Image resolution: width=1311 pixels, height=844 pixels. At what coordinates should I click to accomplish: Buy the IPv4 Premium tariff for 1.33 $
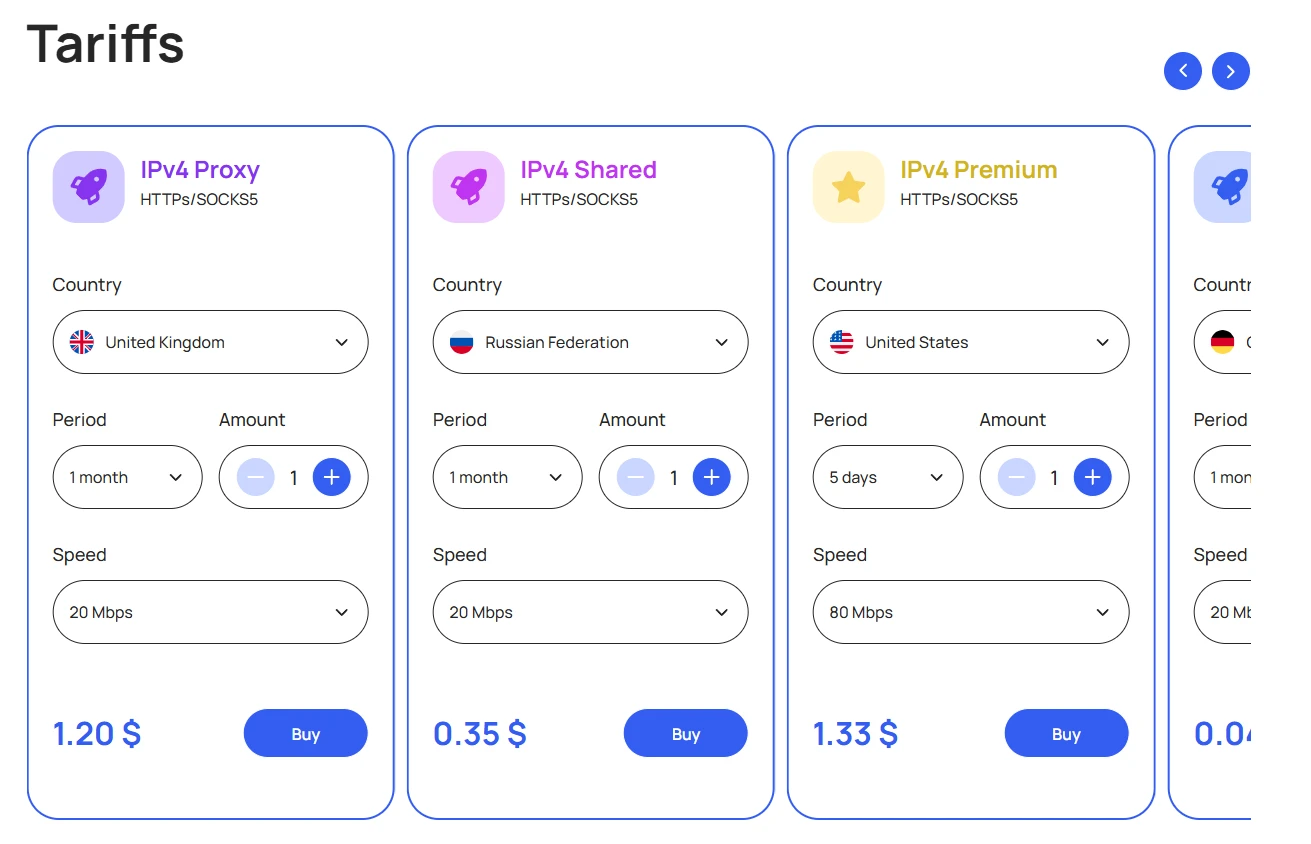pos(1066,733)
